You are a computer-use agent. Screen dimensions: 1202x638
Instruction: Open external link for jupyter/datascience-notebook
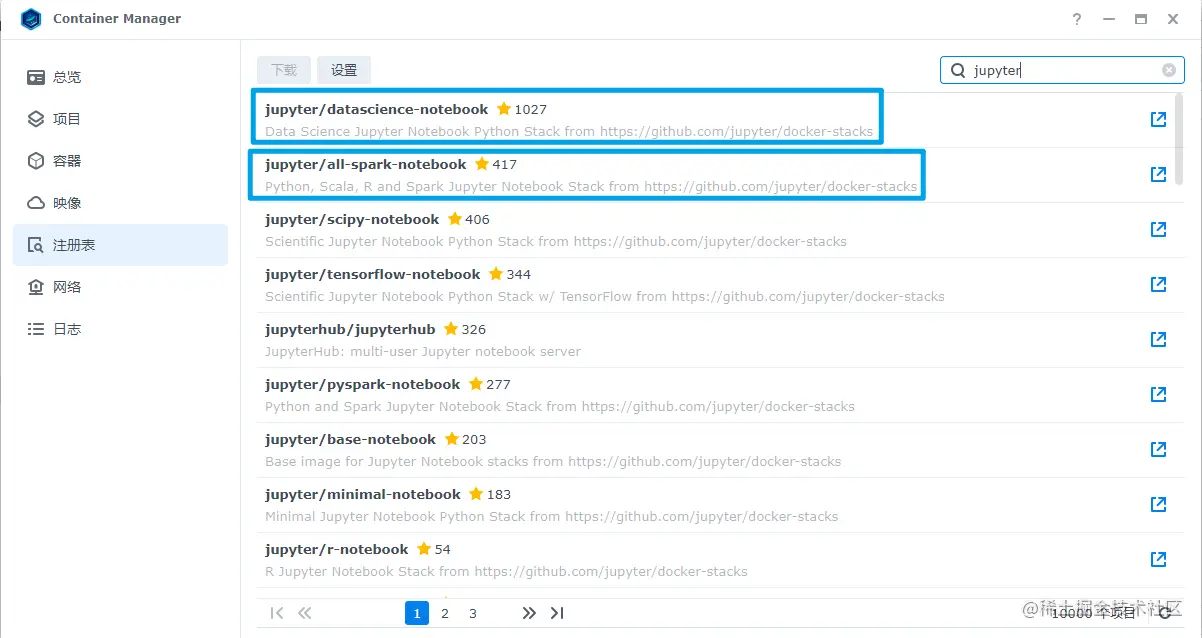tap(1158, 120)
